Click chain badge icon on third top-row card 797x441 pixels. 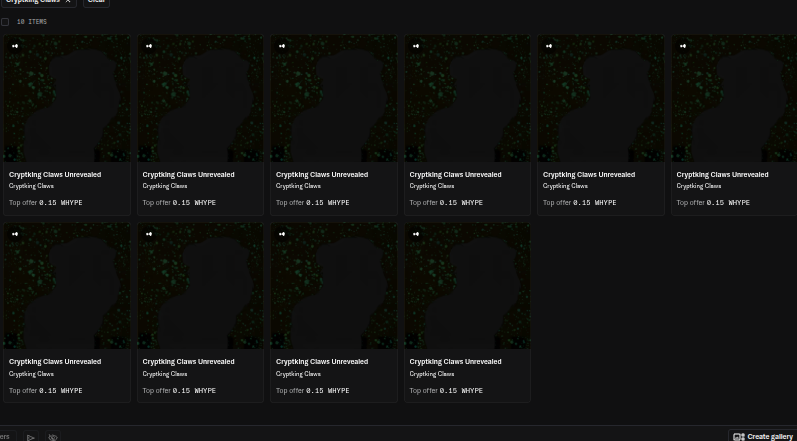tap(282, 46)
